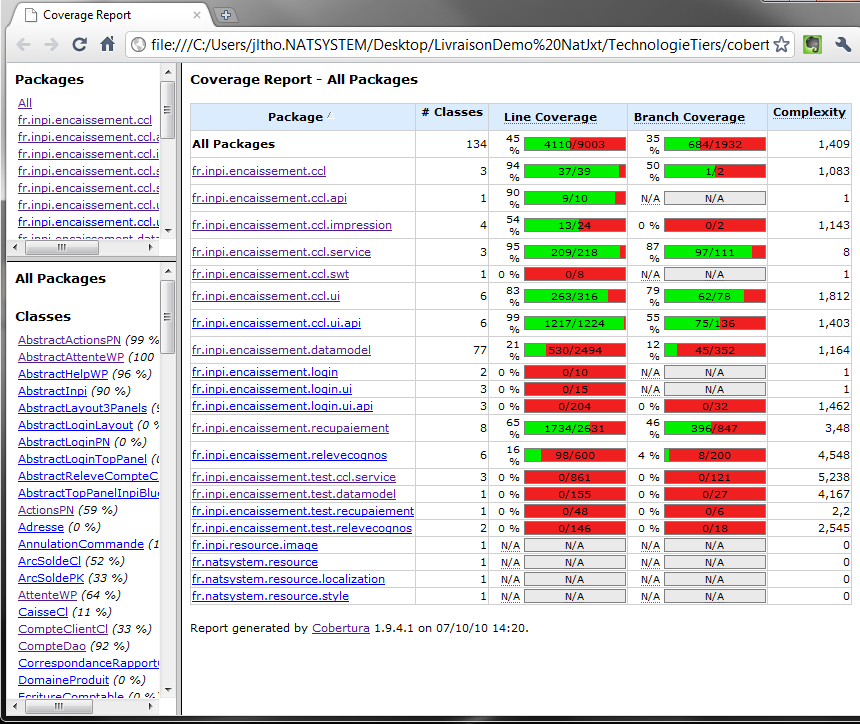Open the AbstractActionsPN class
Viewport: 860px width, 724px height.
(69, 340)
